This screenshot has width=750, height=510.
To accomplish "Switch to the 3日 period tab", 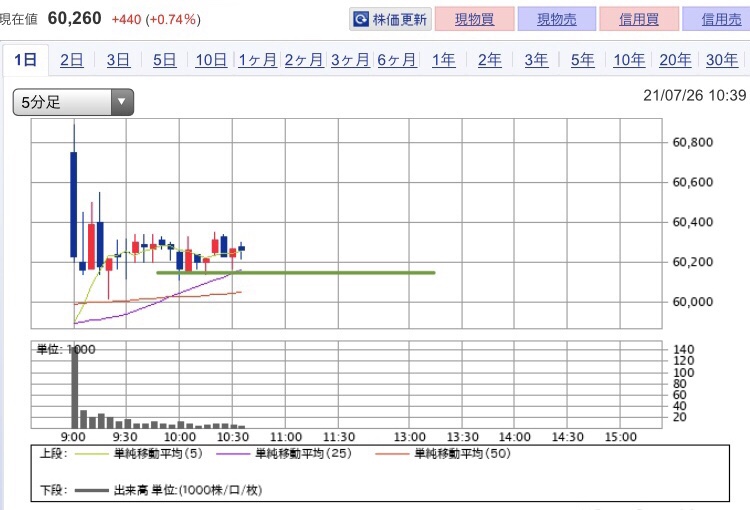I will click(118, 60).
